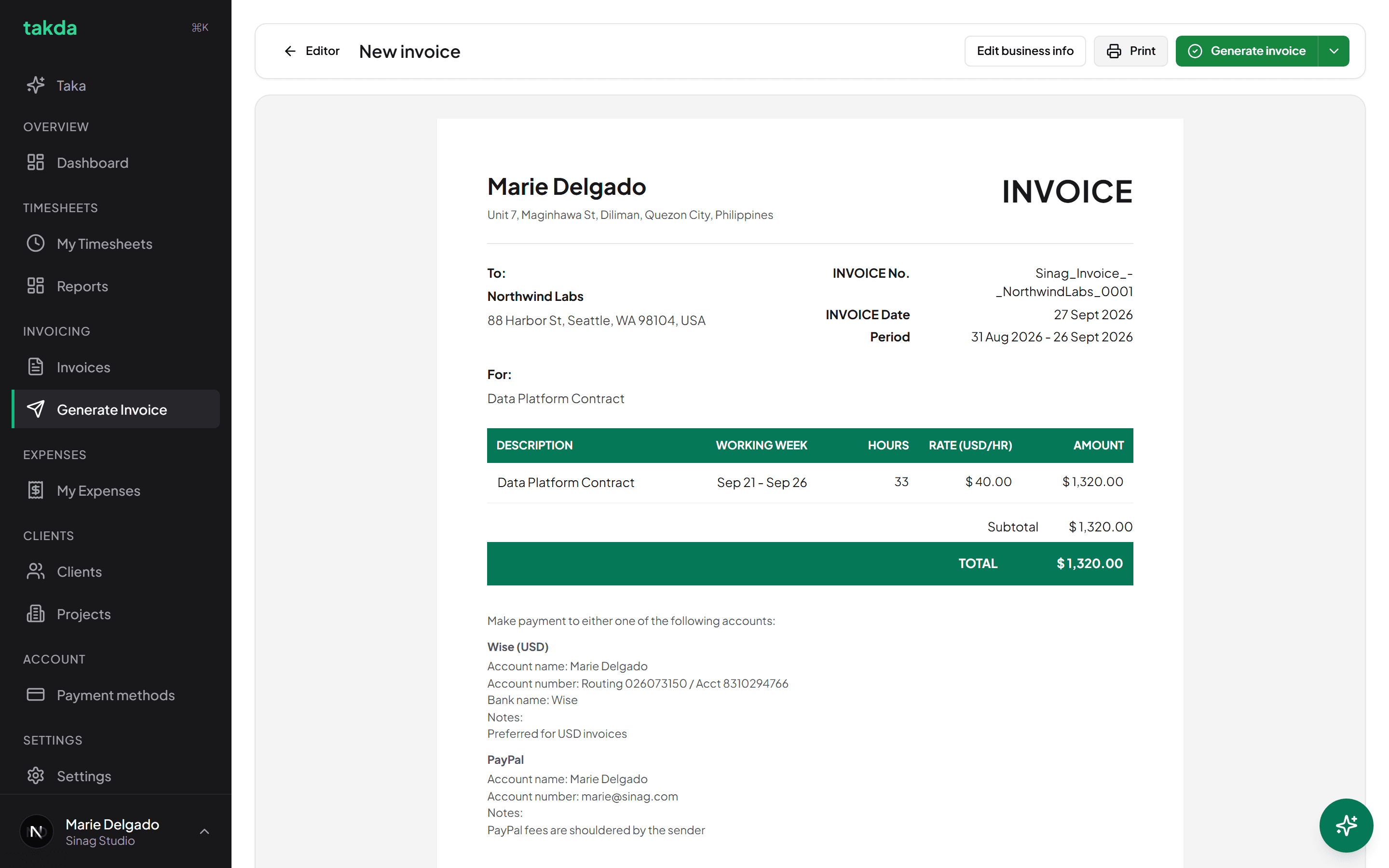Click the Print button

pos(1130,51)
